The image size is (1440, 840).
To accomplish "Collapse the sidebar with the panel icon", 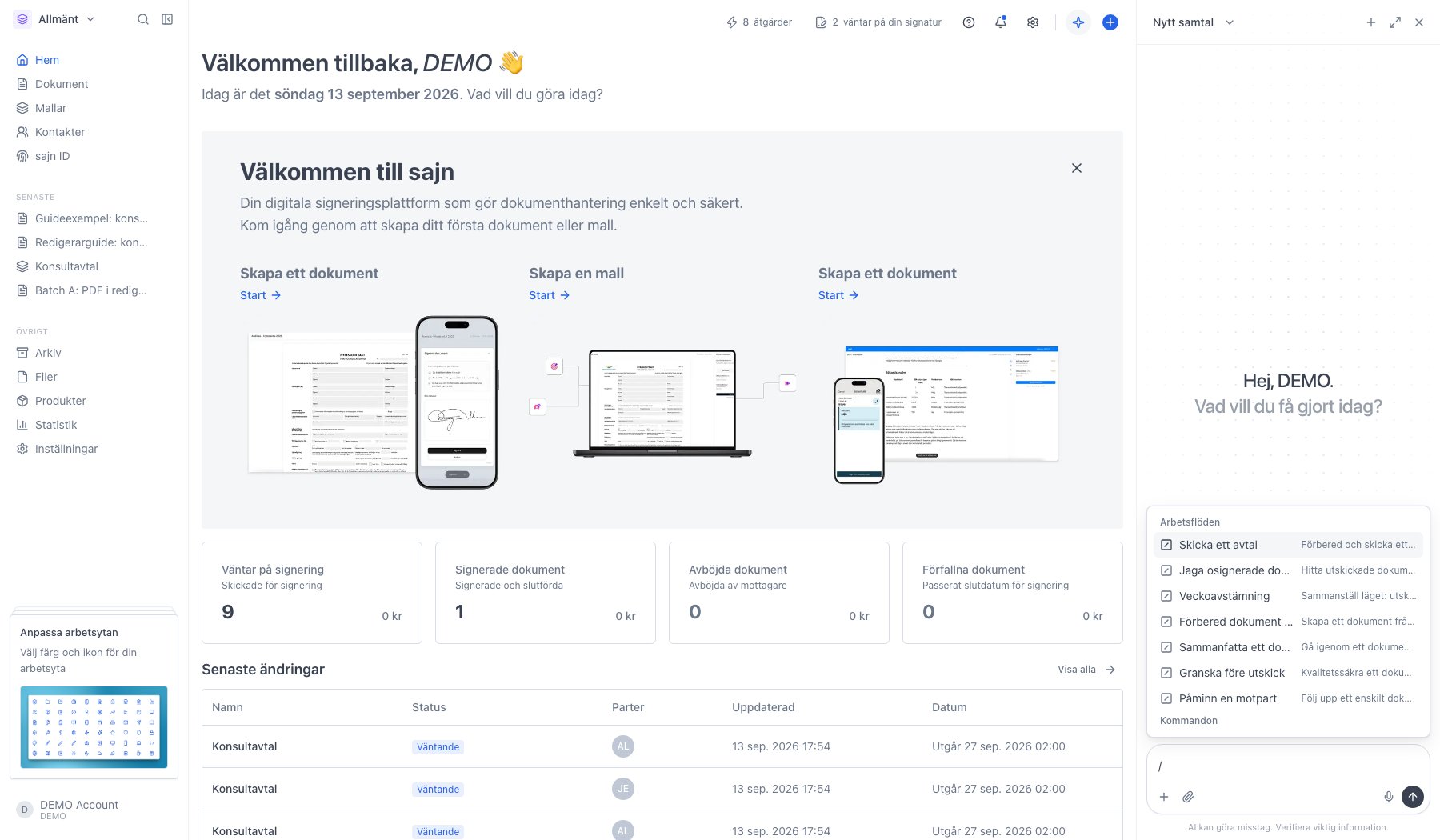I will point(167,19).
